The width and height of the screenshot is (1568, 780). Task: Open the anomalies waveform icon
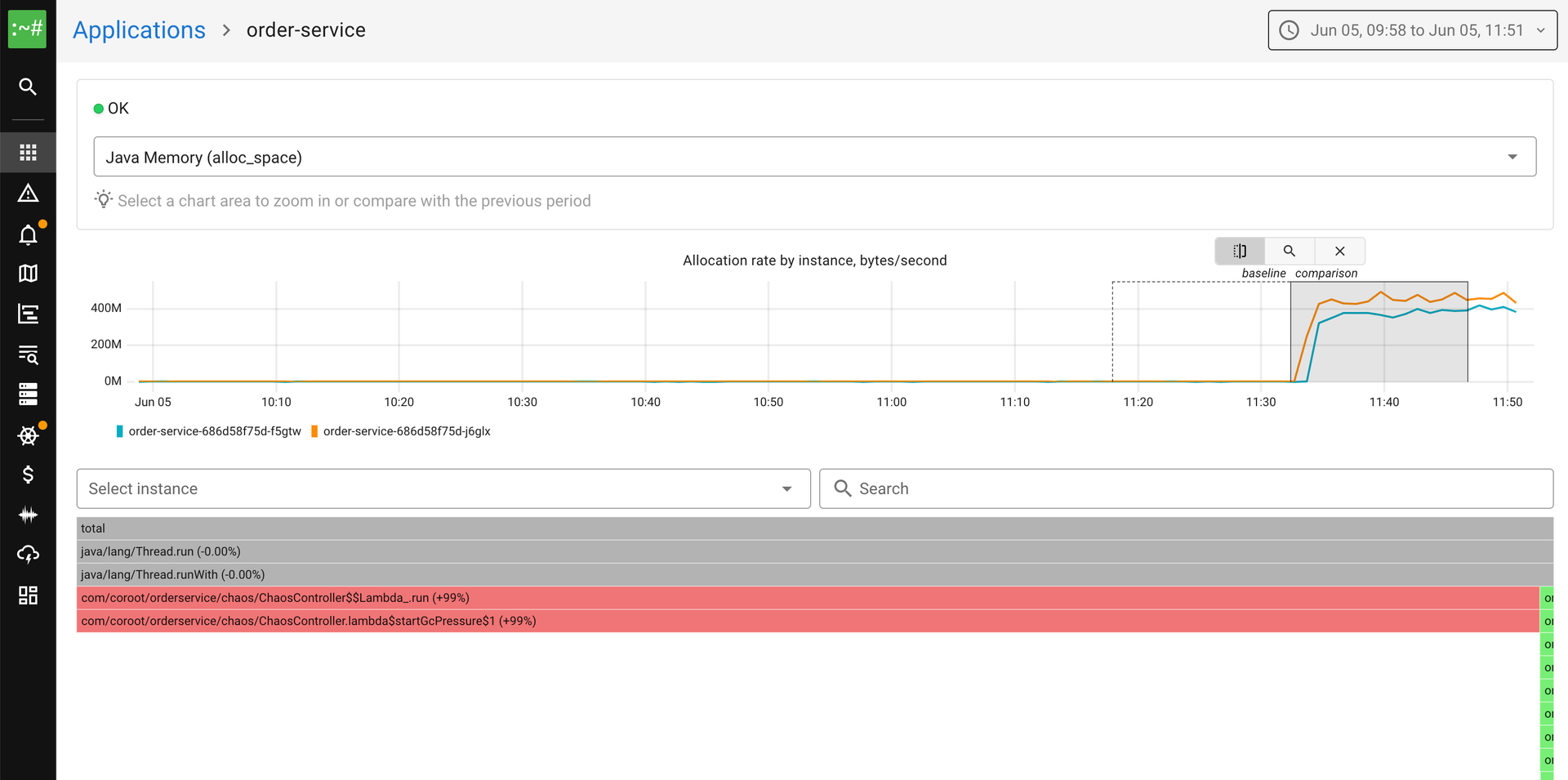(28, 515)
